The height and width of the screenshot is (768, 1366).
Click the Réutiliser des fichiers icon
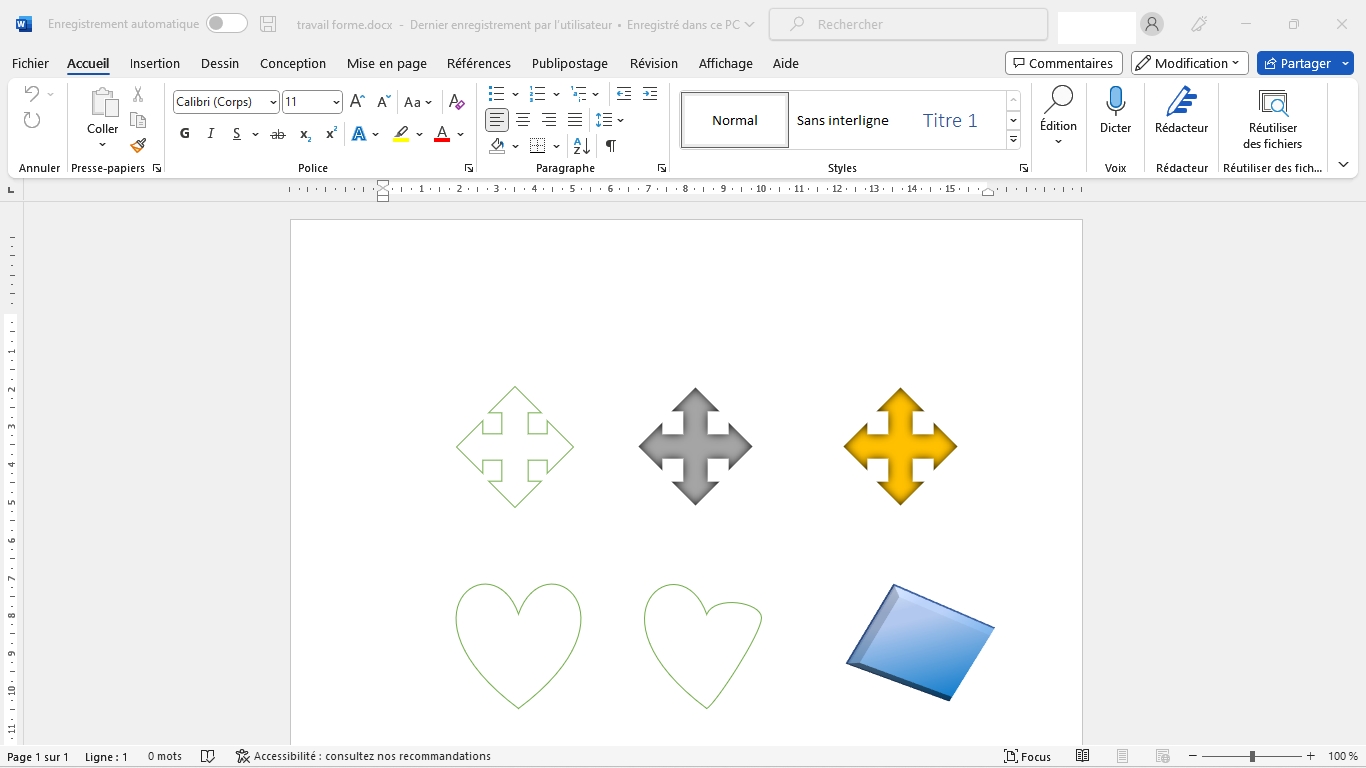click(1272, 103)
